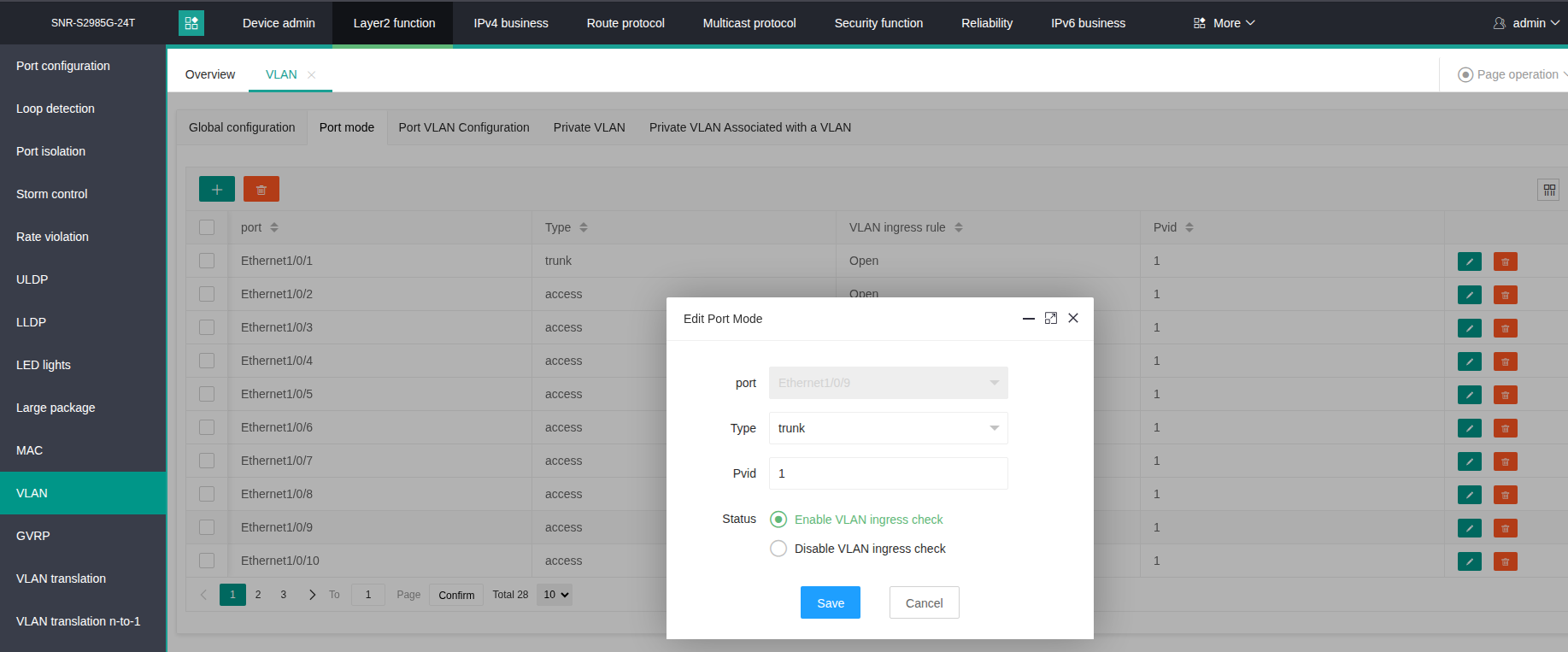
Task: Switch to Global configuration tab
Action: click(x=242, y=127)
